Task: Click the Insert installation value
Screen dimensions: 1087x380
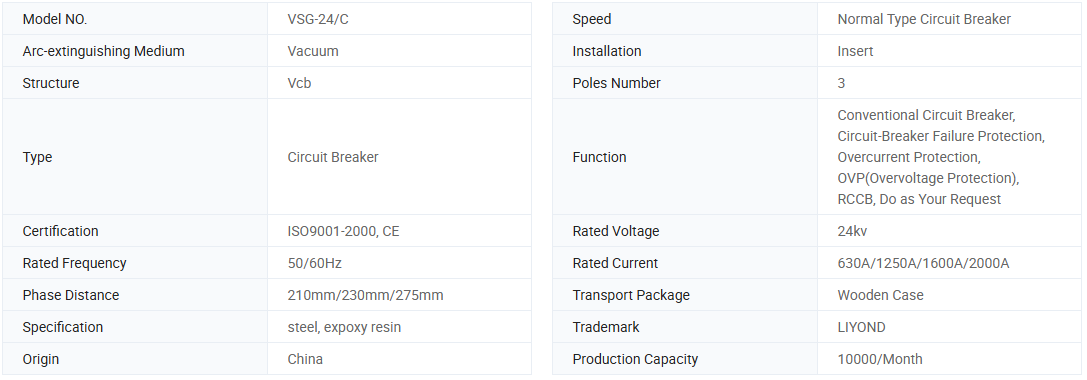Action: click(855, 51)
